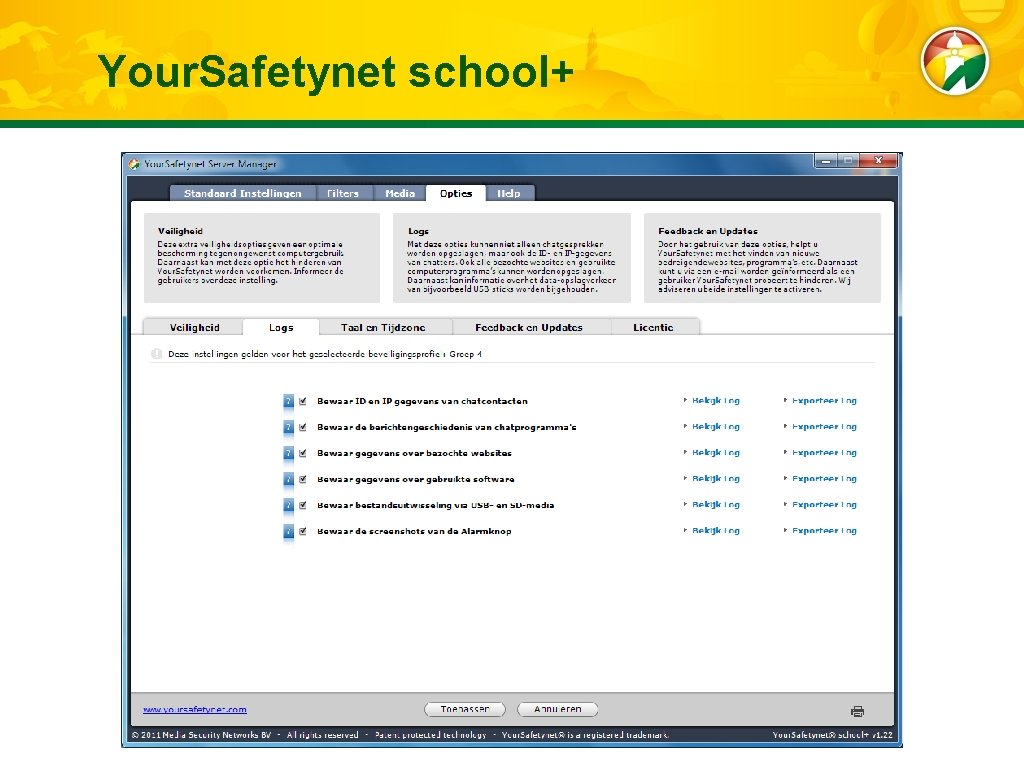This screenshot has width=1024, height=768.
Task: Click the 'Bewaar gegevens over bezochte websites' label
Action: (415, 453)
